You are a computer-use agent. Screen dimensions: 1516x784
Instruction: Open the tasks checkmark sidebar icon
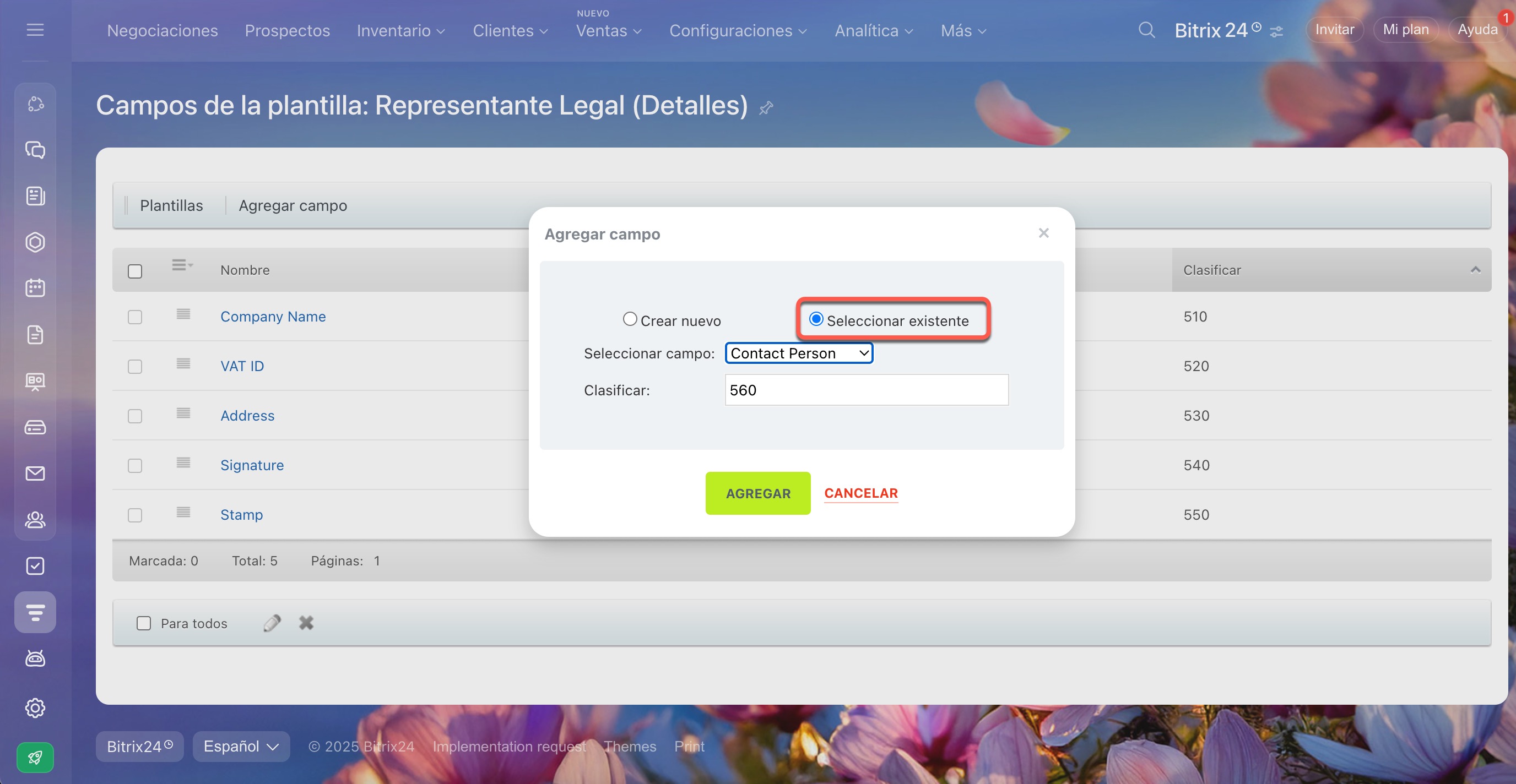35,566
